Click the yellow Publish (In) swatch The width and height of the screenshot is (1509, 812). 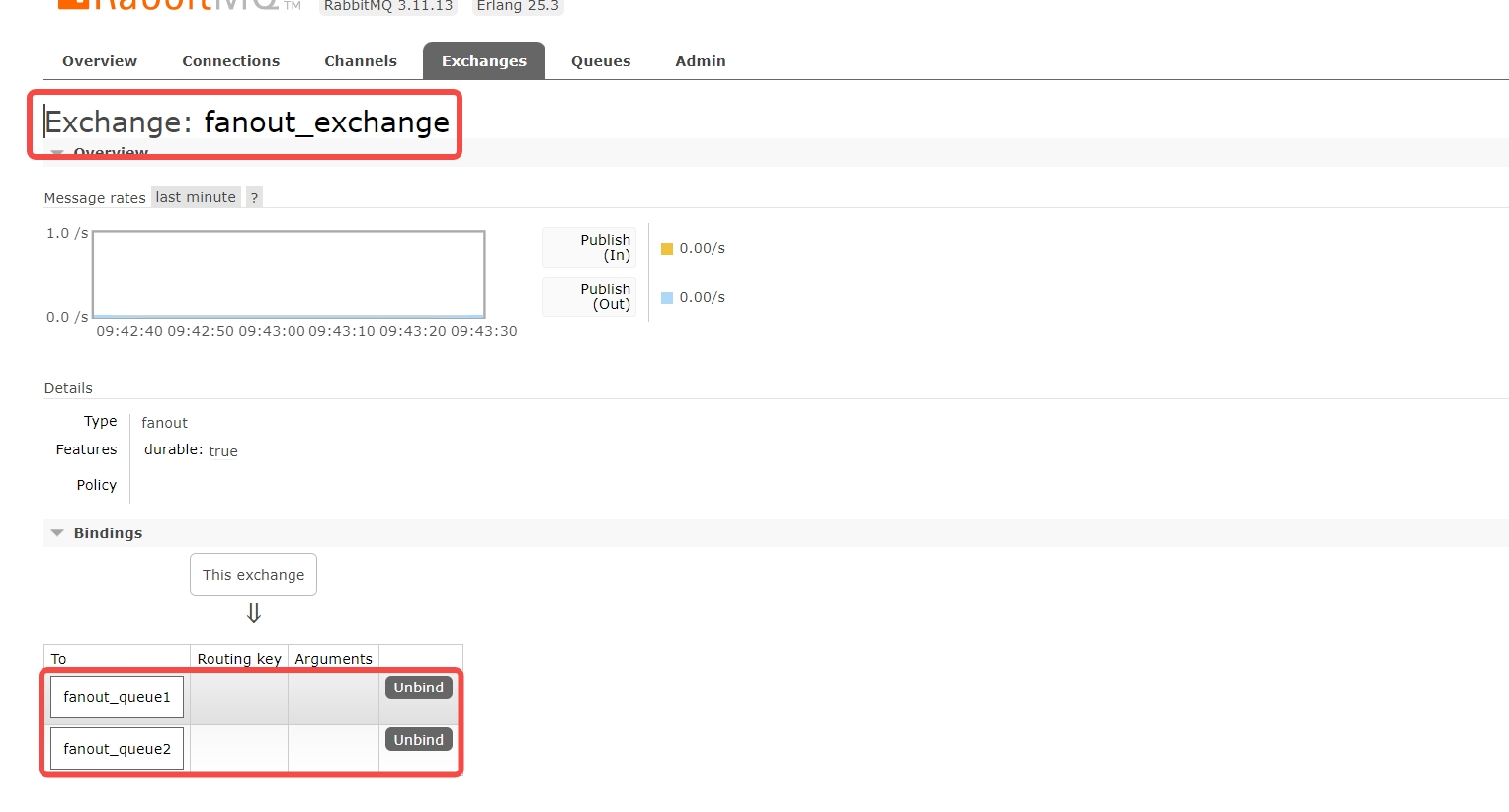pos(667,249)
